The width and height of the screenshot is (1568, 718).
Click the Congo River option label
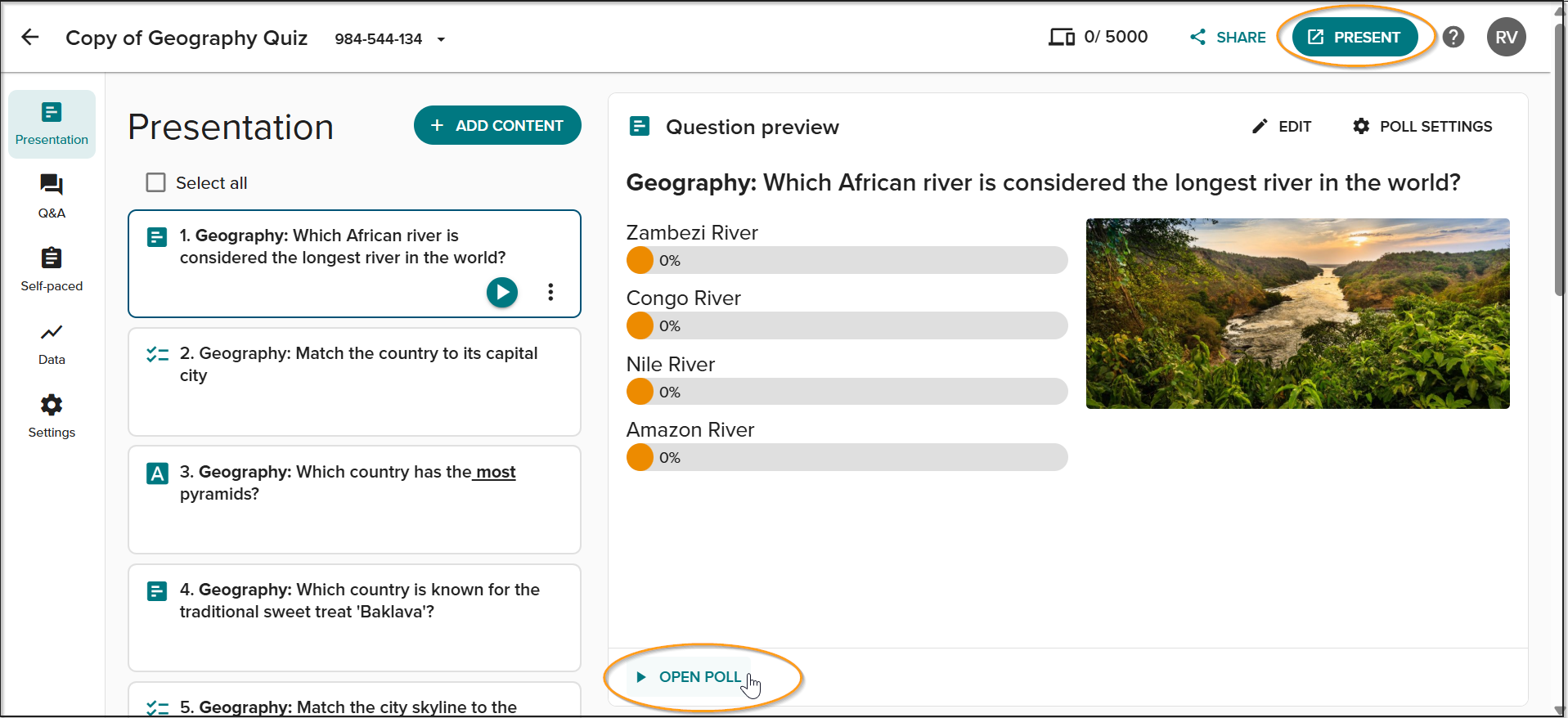click(x=684, y=298)
